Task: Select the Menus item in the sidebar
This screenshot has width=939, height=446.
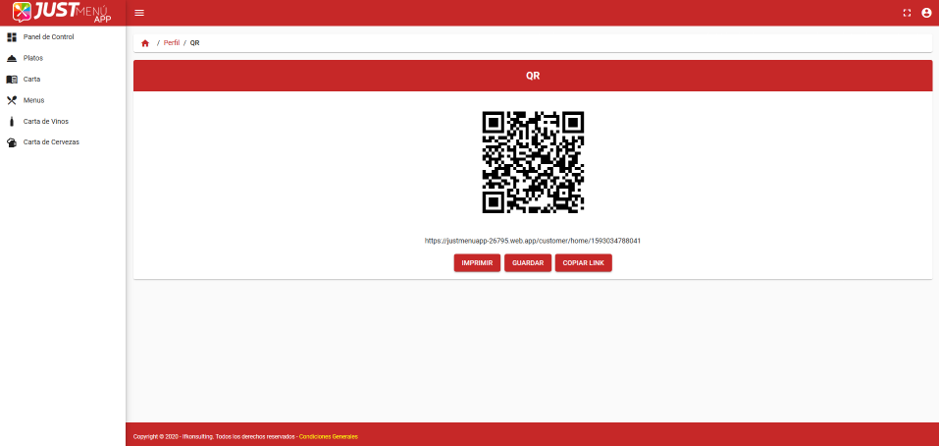Action: click(x=34, y=100)
